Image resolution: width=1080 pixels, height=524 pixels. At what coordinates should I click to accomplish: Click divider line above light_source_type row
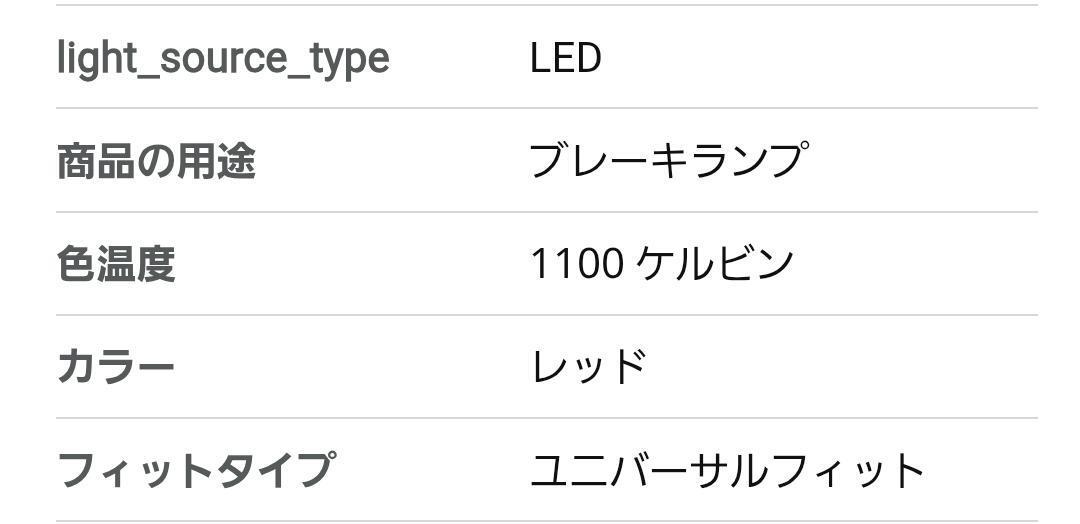click(546, 5)
